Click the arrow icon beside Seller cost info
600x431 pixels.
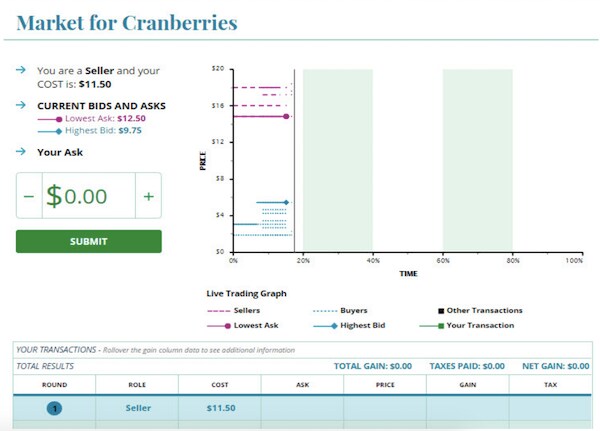[x=20, y=71]
